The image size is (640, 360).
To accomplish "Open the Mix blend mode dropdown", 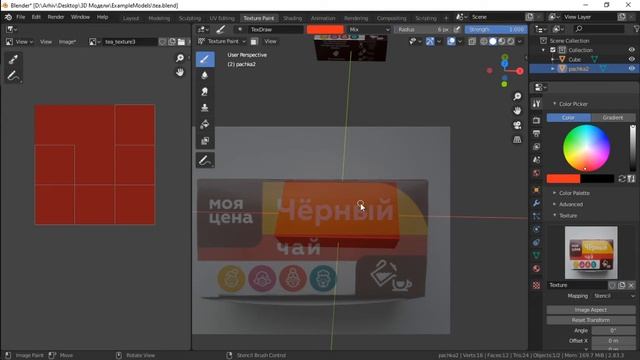I will 369,29.
